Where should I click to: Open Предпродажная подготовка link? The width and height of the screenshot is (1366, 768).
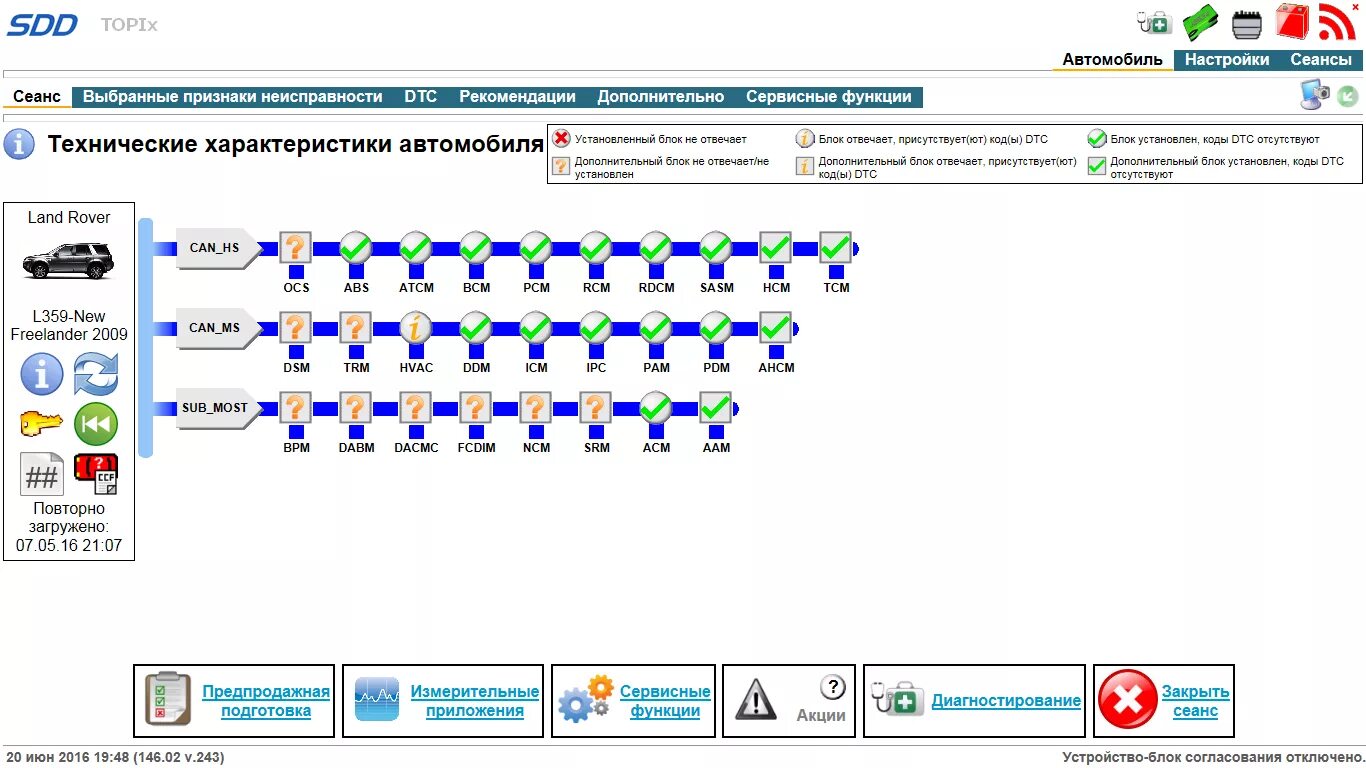tap(266, 701)
